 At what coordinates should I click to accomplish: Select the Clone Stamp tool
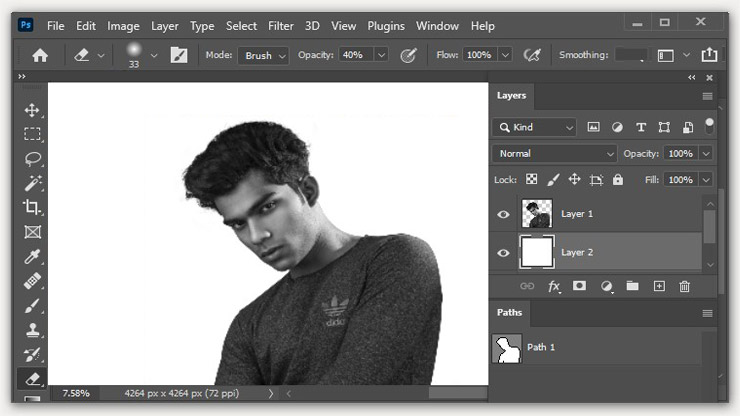click(32, 330)
